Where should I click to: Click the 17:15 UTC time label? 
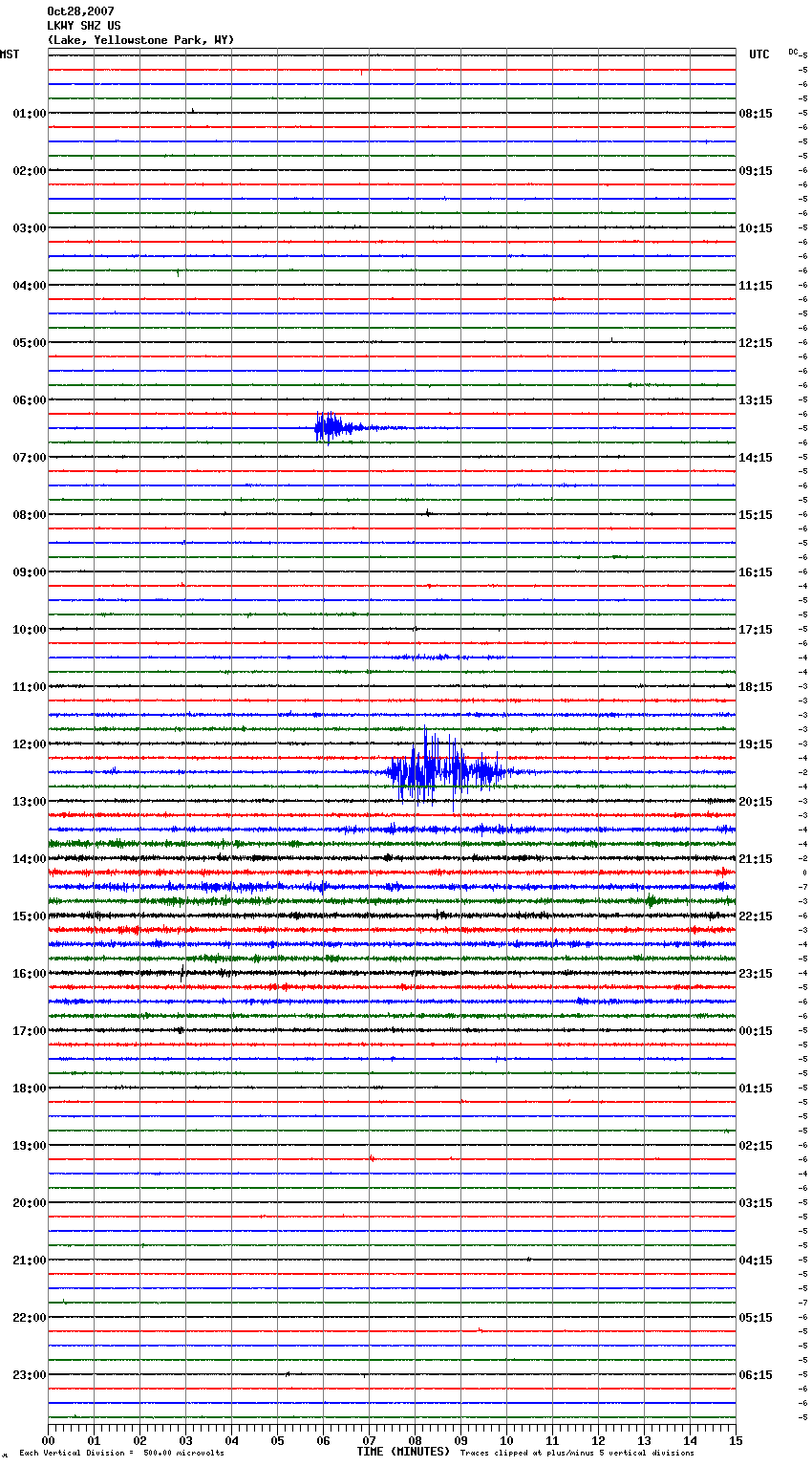(x=756, y=630)
